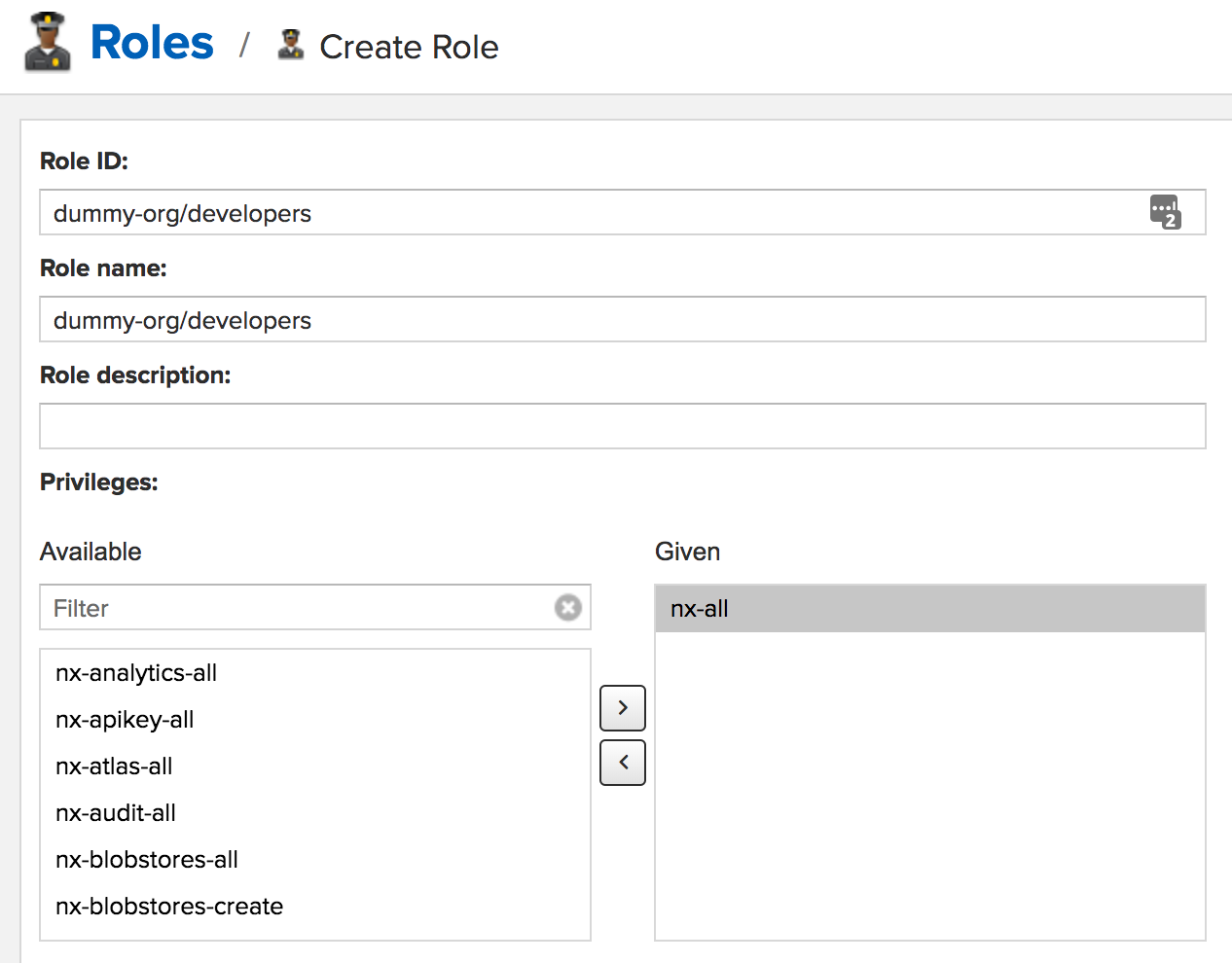Select nx-blobstores-all in the list

click(147, 860)
